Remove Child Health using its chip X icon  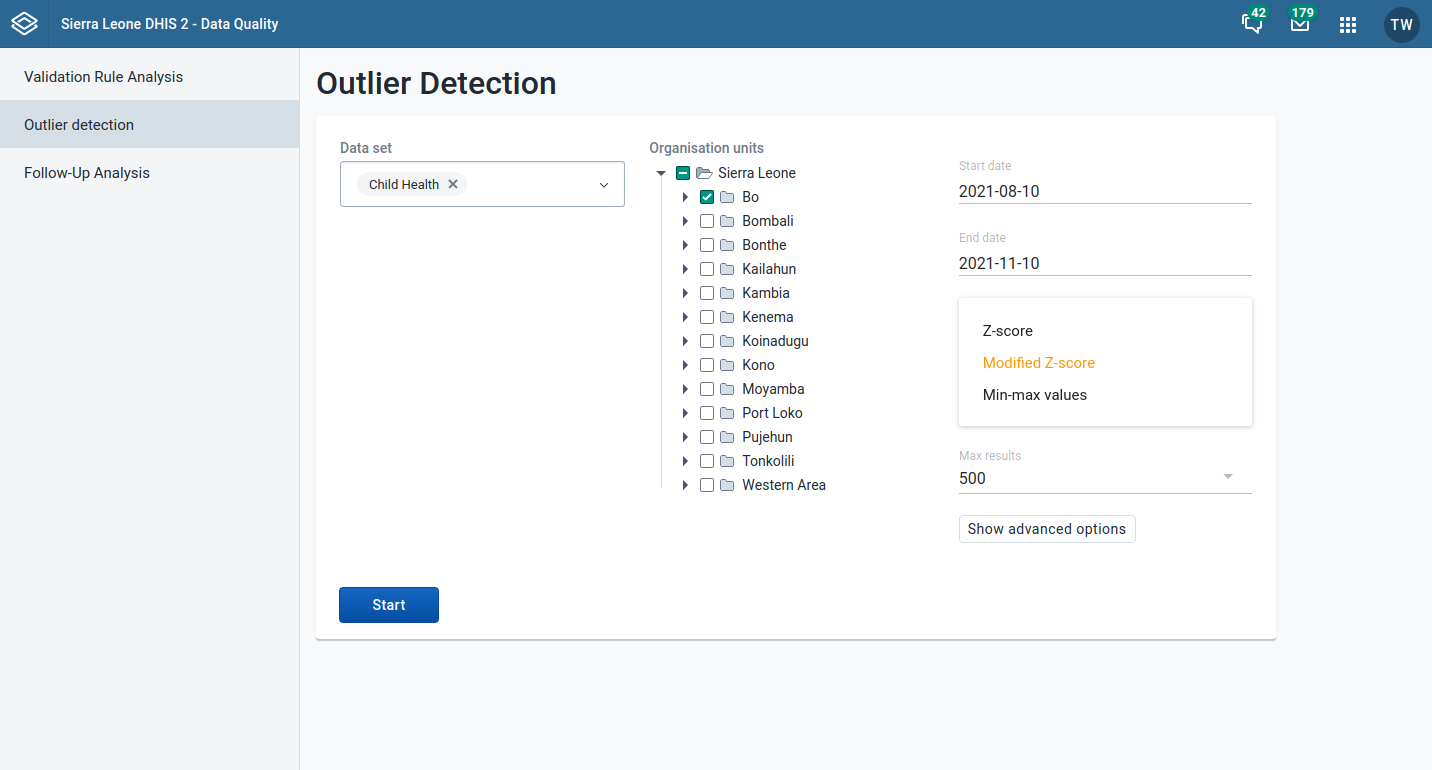tap(452, 184)
